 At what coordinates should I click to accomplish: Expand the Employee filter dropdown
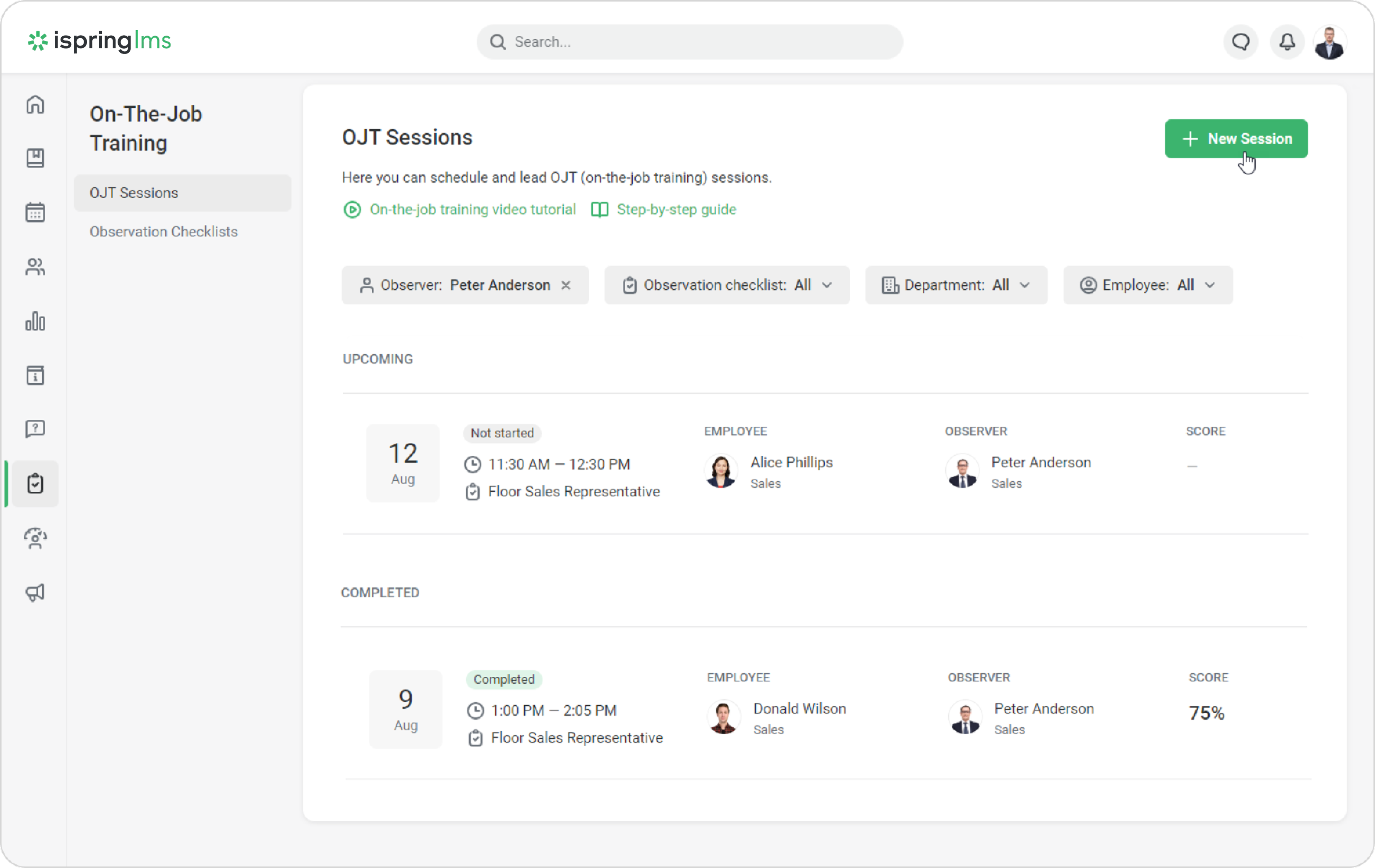(x=1147, y=285)
